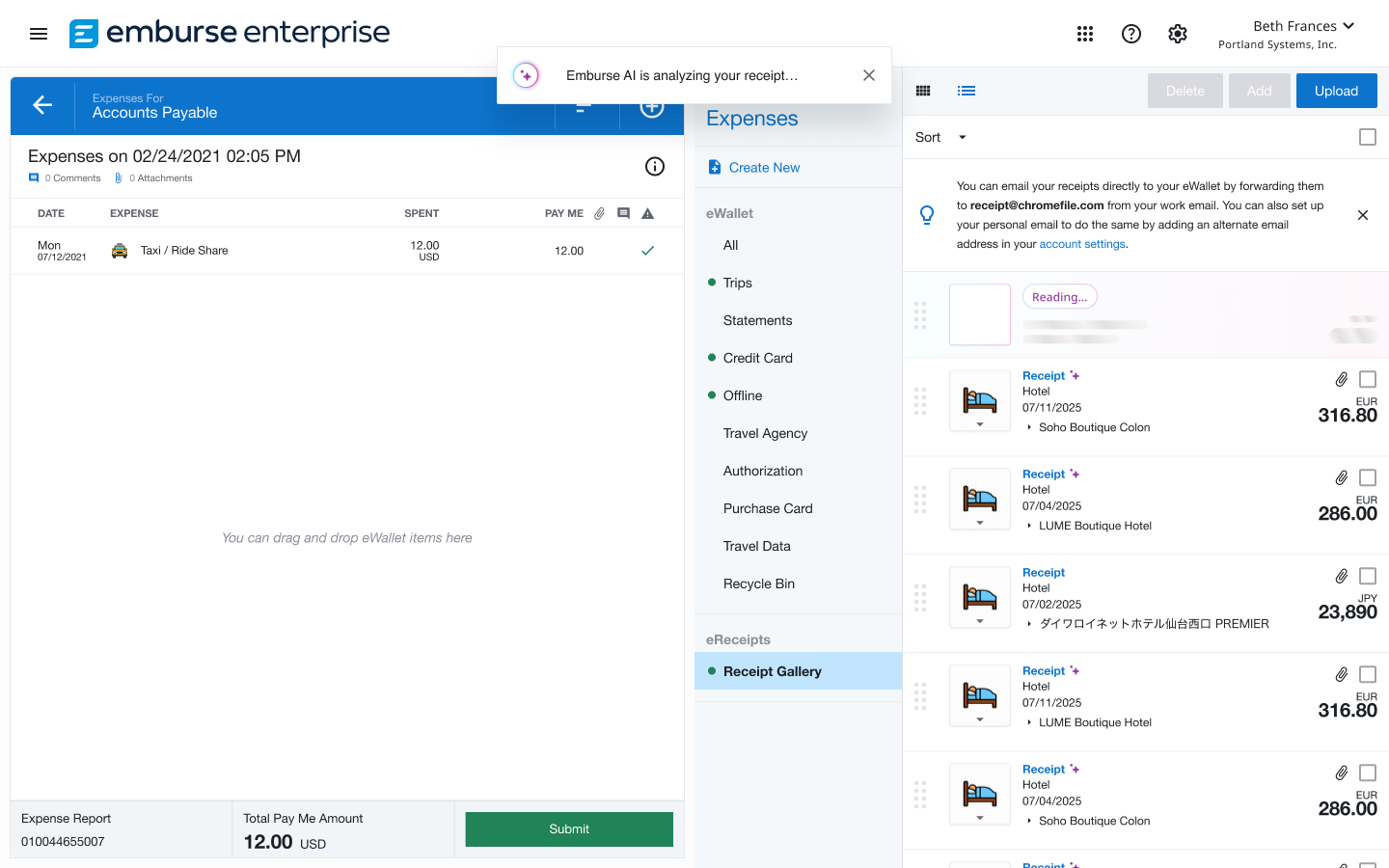Screen dimensions: 1389x868
Task: Click the help question mark icon
Action: tap(1131, 34)
